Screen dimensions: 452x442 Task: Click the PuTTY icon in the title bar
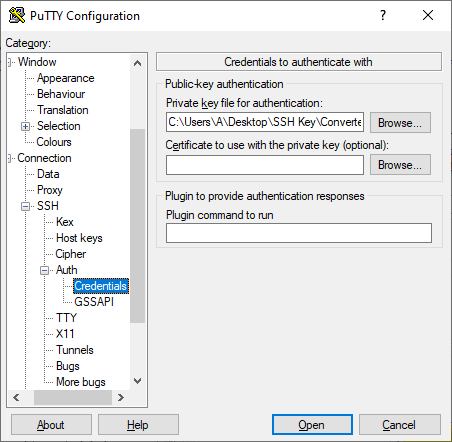(17, 15)
